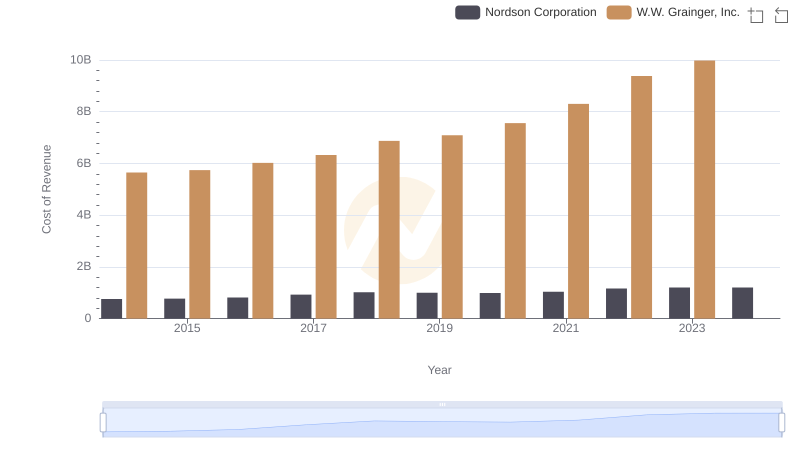Click the W.W. Grainger bar for 2023
Viewport: 800px width, 461px height.
[704, 189]
